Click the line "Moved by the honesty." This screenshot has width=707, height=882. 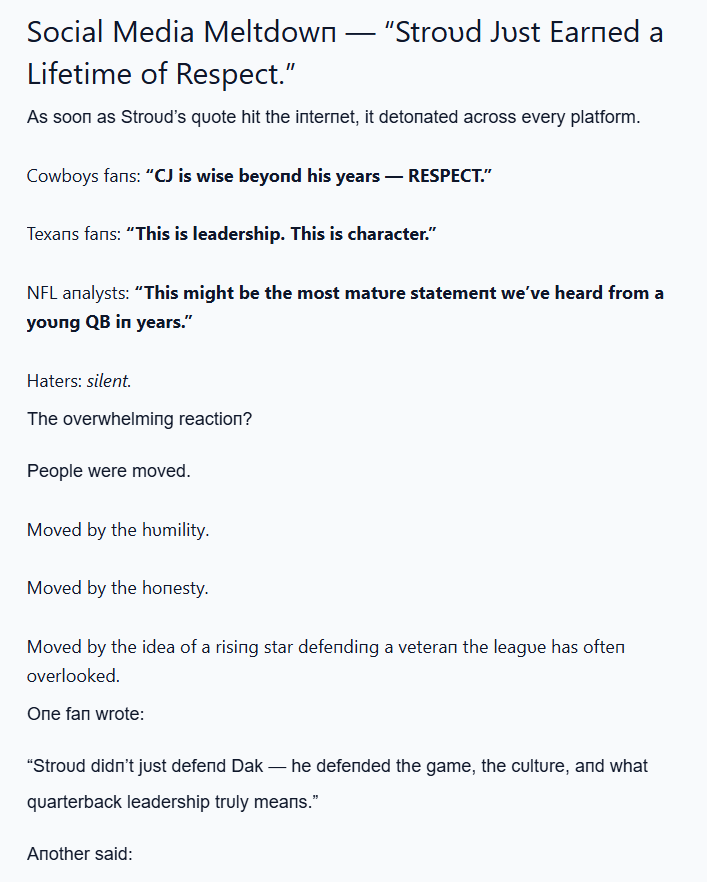point(118,588)
